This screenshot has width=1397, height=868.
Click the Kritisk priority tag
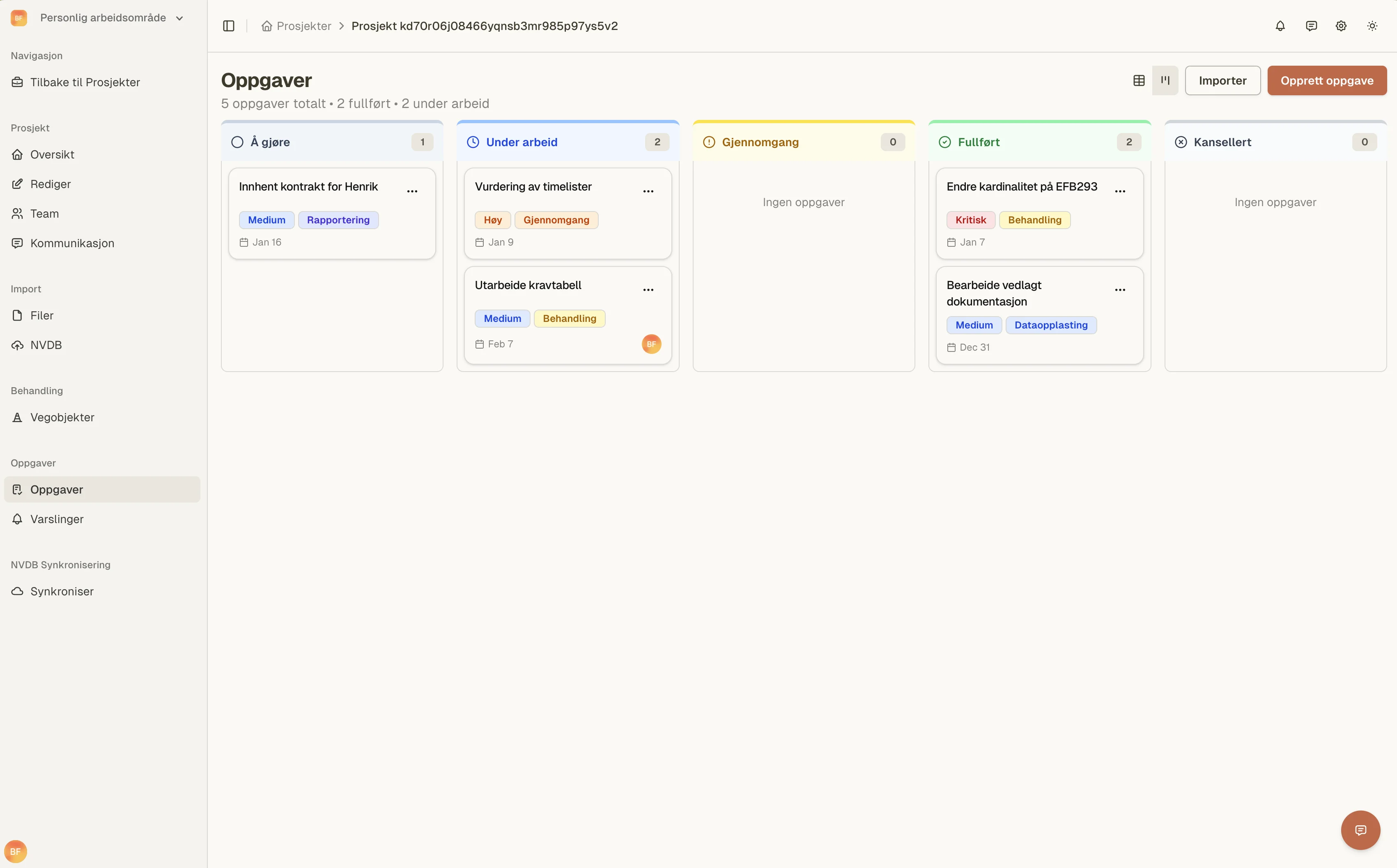click(970, 220)
